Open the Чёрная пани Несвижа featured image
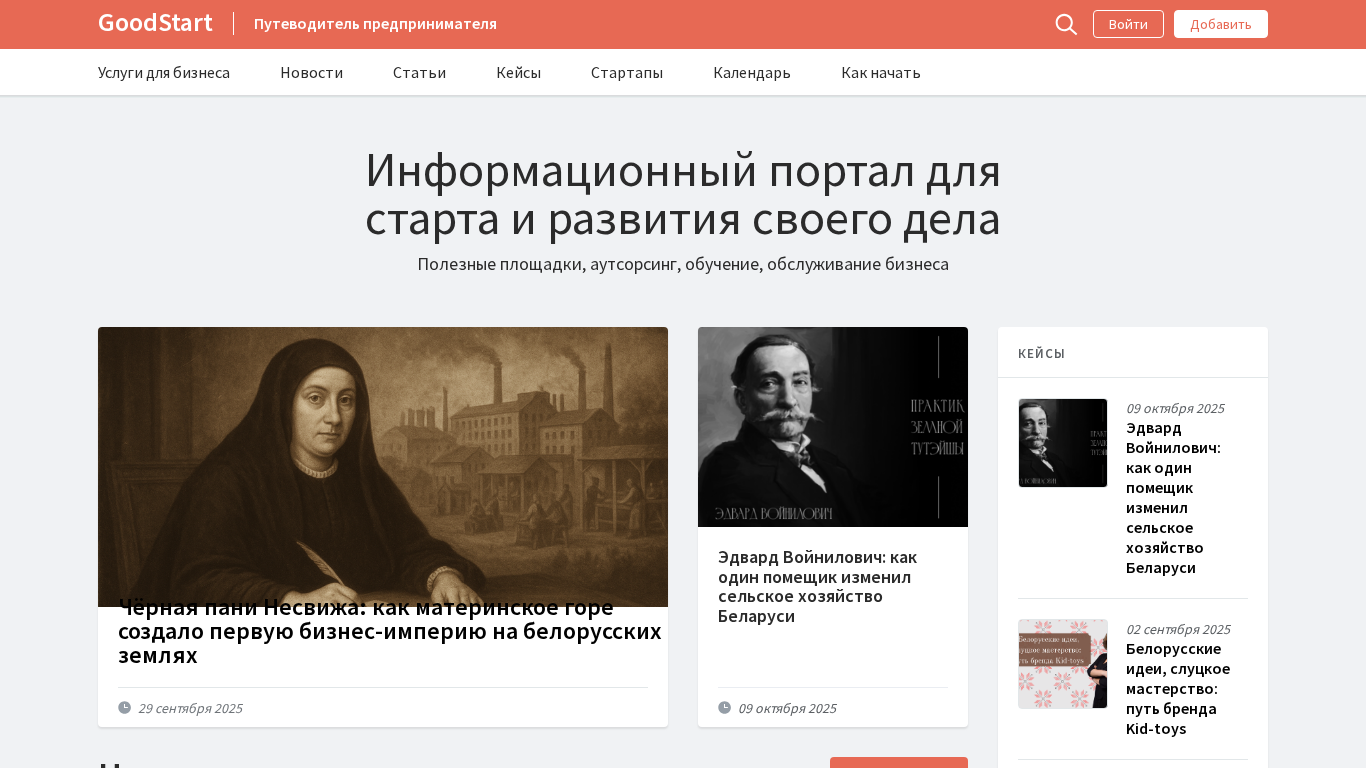 click(383, 467)
